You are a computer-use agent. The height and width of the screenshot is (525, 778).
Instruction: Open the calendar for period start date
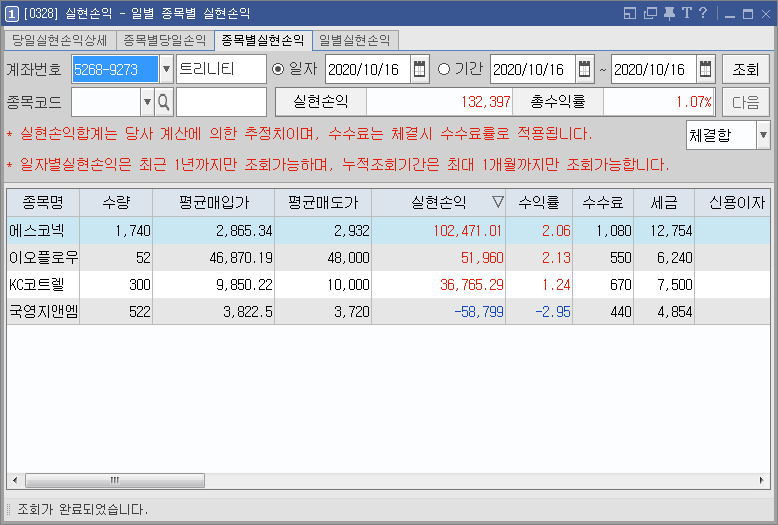point(584,69)
